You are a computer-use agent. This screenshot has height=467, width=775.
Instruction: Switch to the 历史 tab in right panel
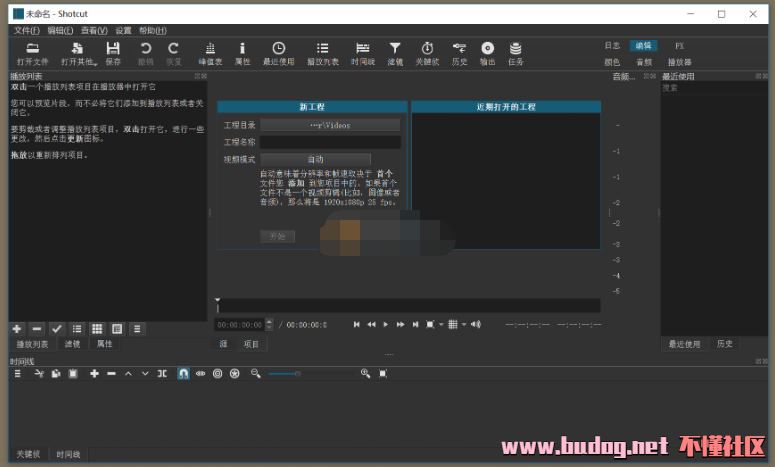click(x=725, y=344)
